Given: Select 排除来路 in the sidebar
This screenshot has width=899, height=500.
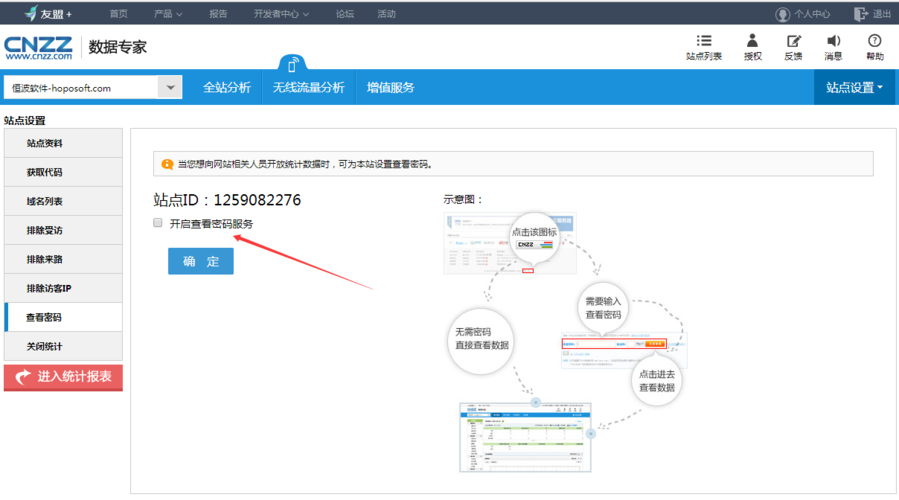Looking at the screenshot, I should (63, 259).
